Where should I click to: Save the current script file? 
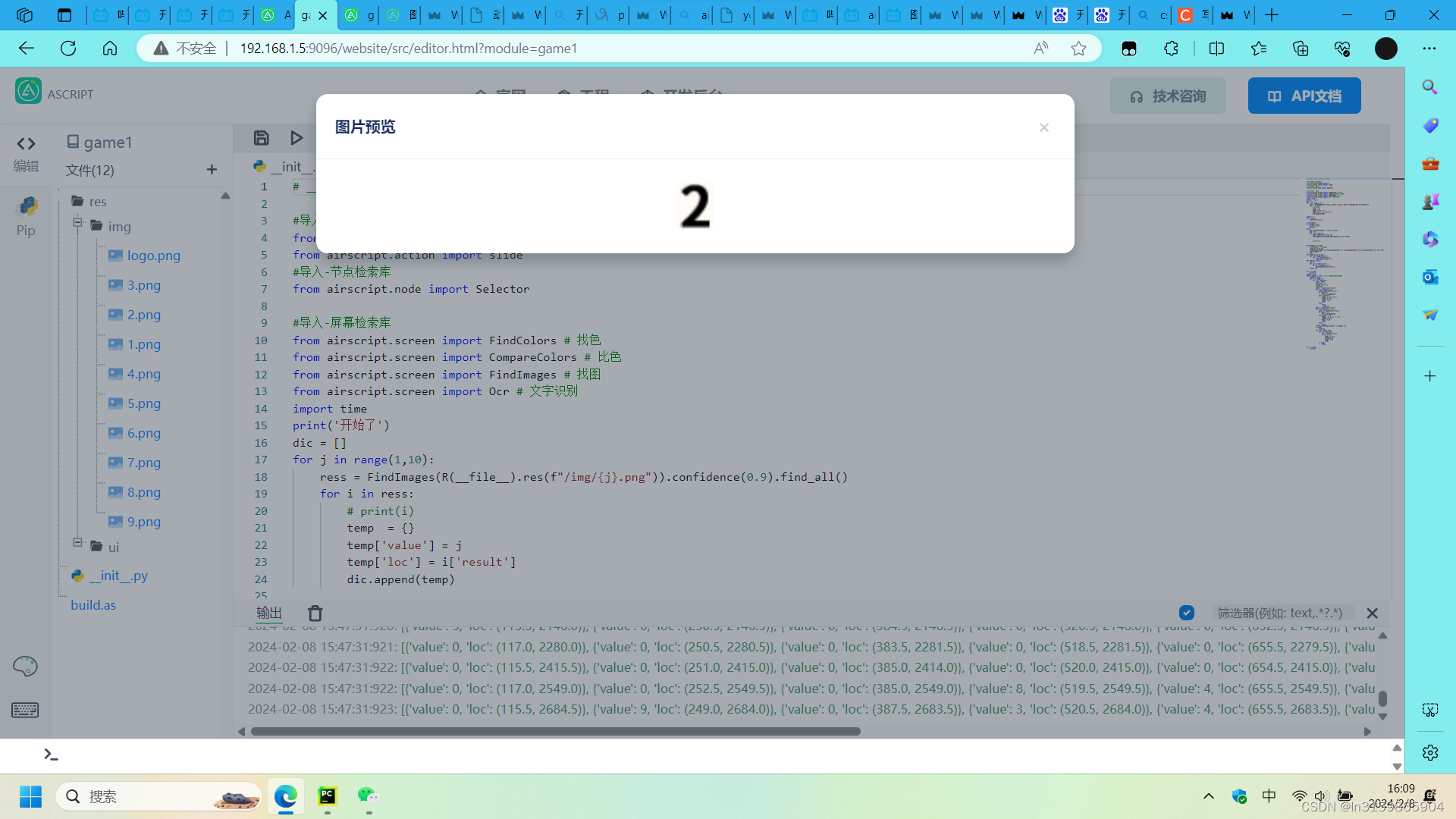261,137
